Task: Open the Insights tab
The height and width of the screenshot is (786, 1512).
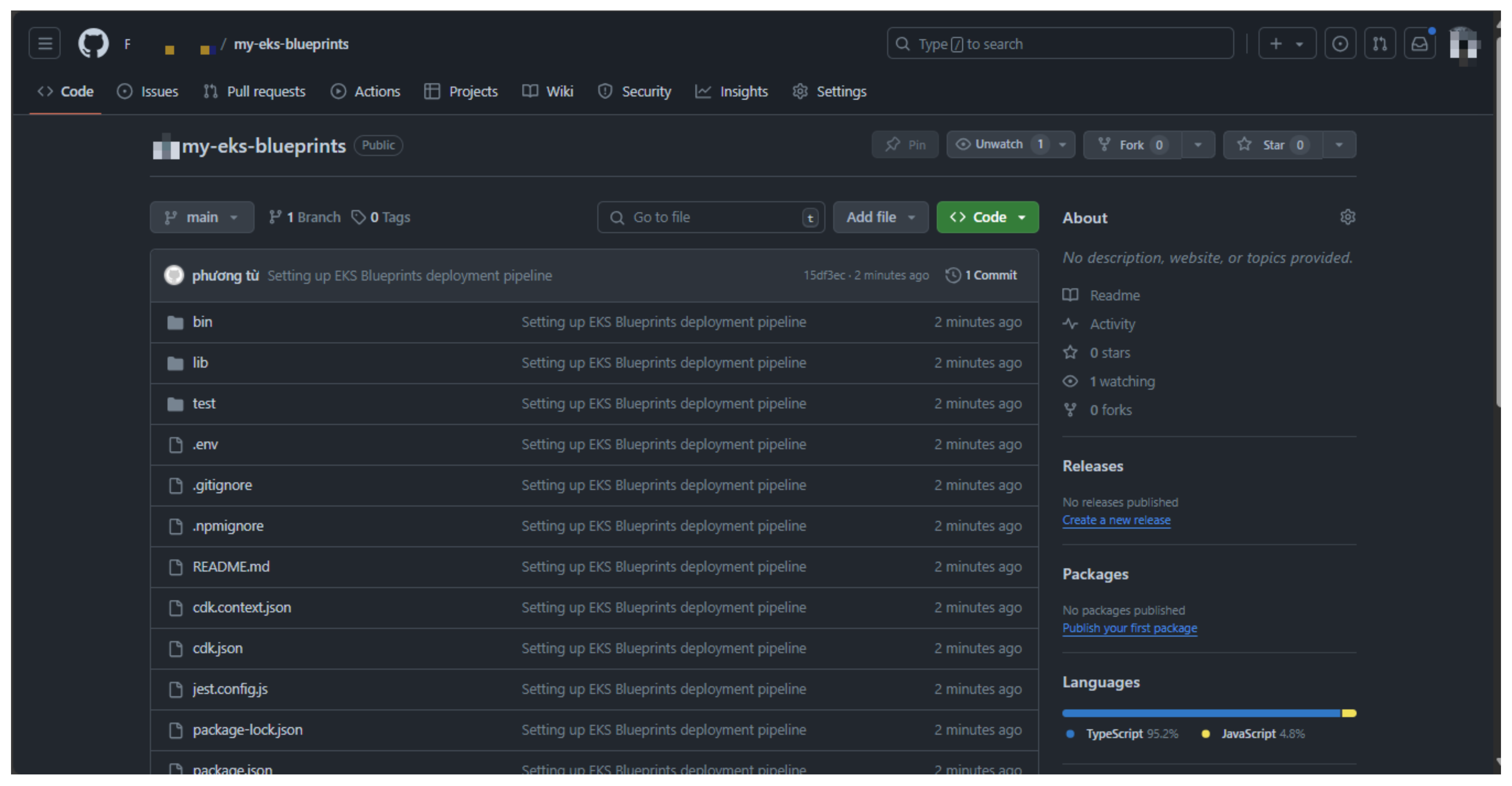Action: [731, 91]
